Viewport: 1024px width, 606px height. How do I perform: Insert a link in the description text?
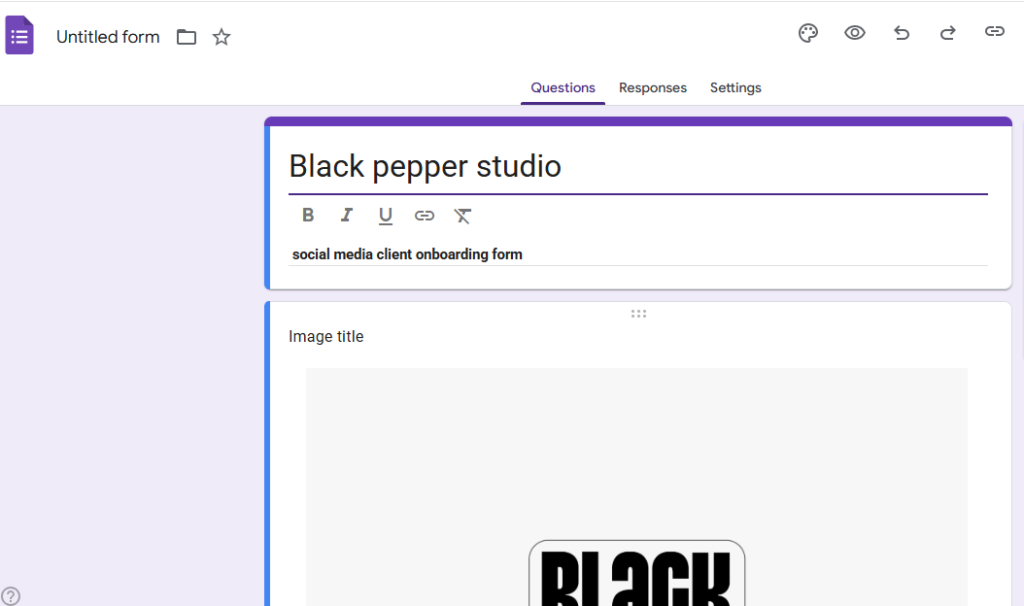pos(424,215)
